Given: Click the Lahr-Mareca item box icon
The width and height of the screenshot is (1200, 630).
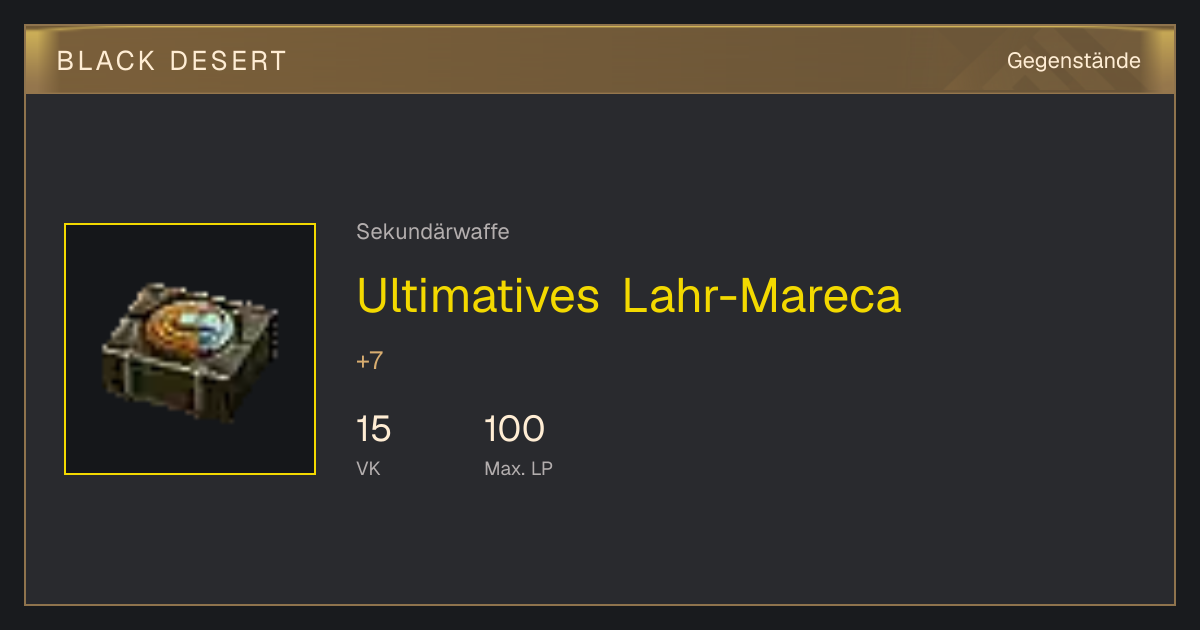Looking at the screenshot, I should 190,349.
